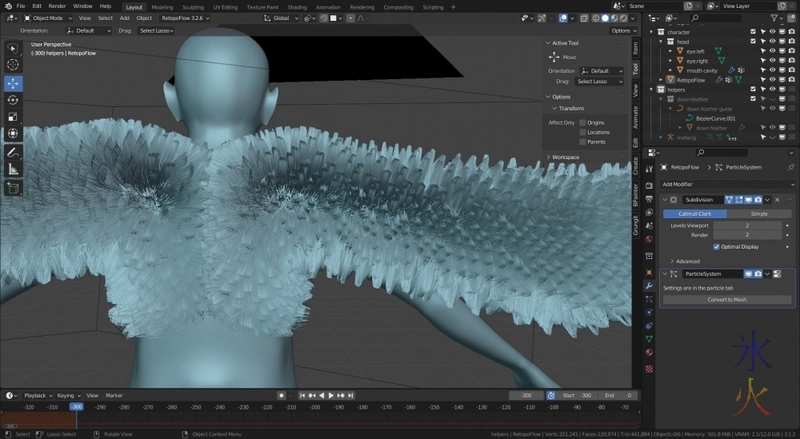This screenshot has height=439, width=800.
Task: Click the Convert to Mesh button
Action: click(x=727, y=300)
